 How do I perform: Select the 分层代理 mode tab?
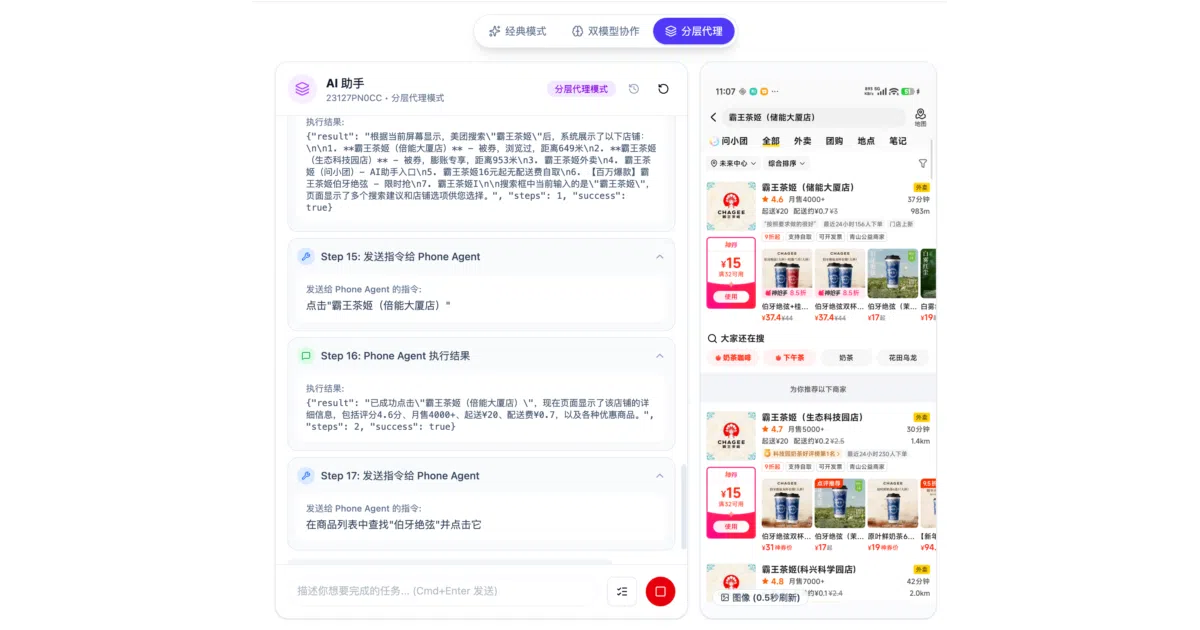[x=694, y=31]
